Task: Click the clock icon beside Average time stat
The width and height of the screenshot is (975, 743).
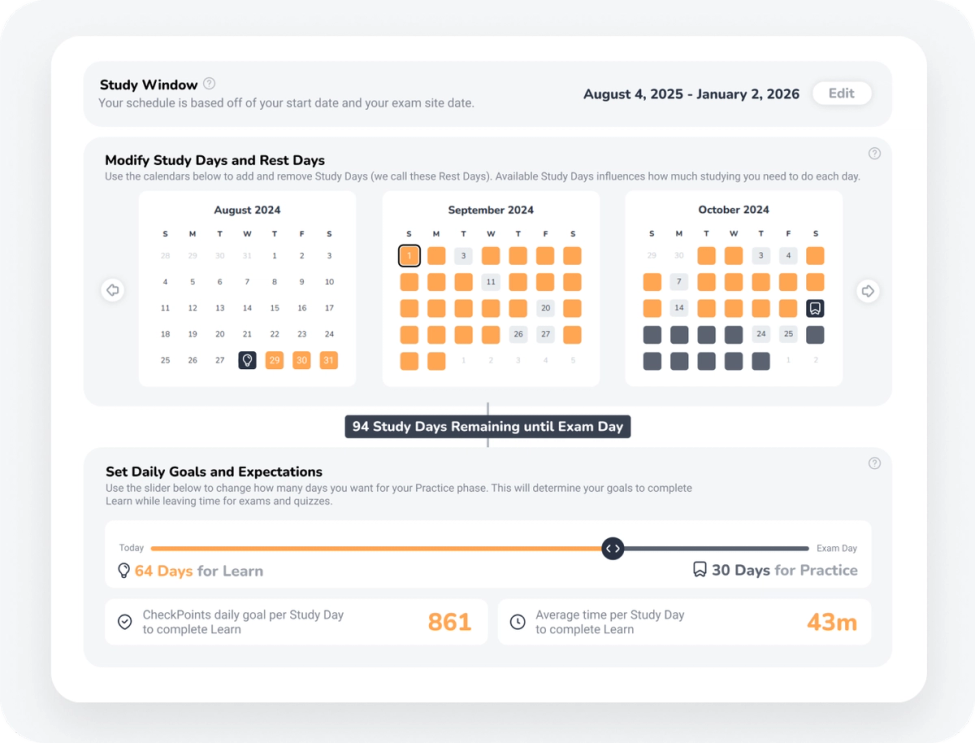Action: point(517,621)
